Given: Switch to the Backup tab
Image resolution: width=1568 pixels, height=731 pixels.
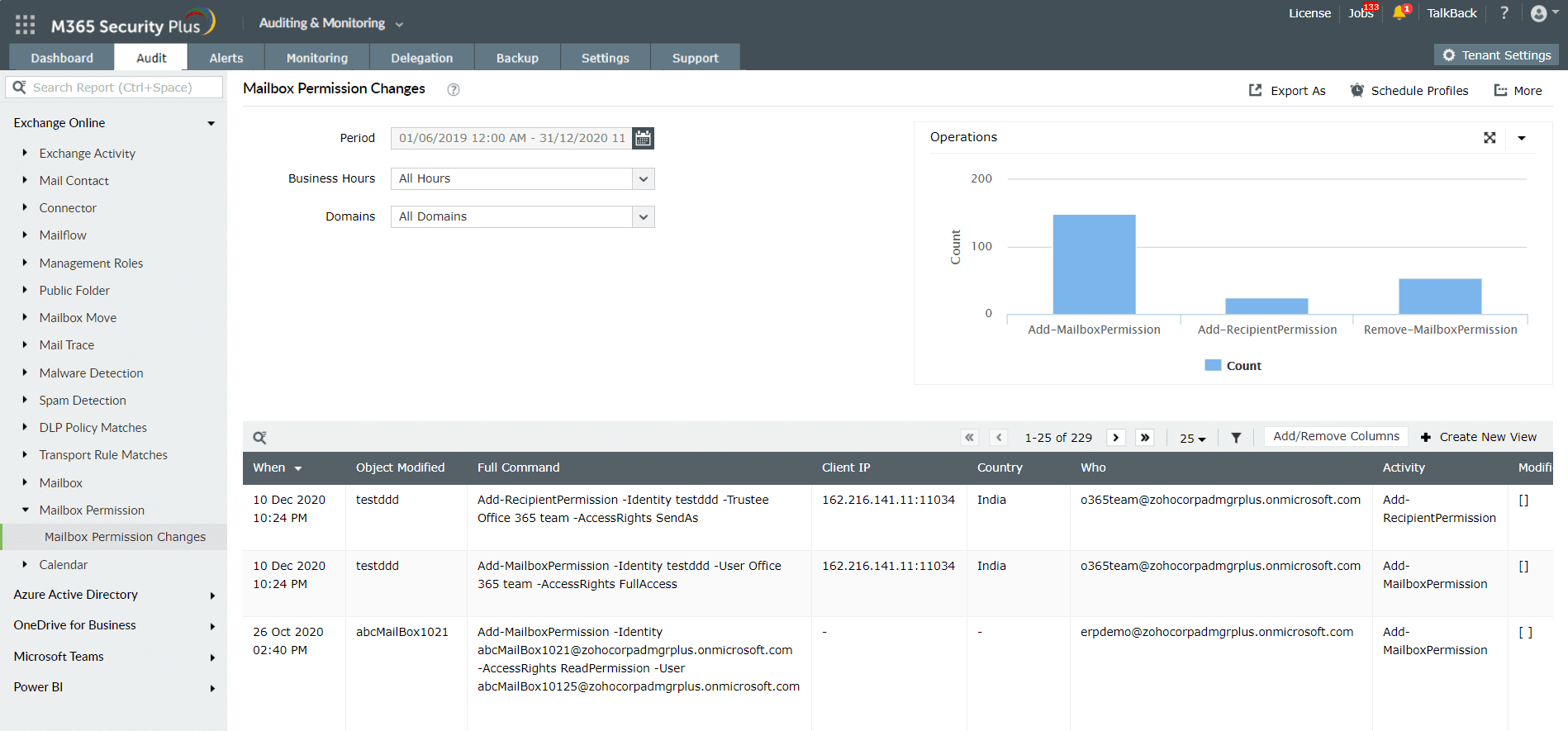Looking at the screenshot, I should [517, 58].
